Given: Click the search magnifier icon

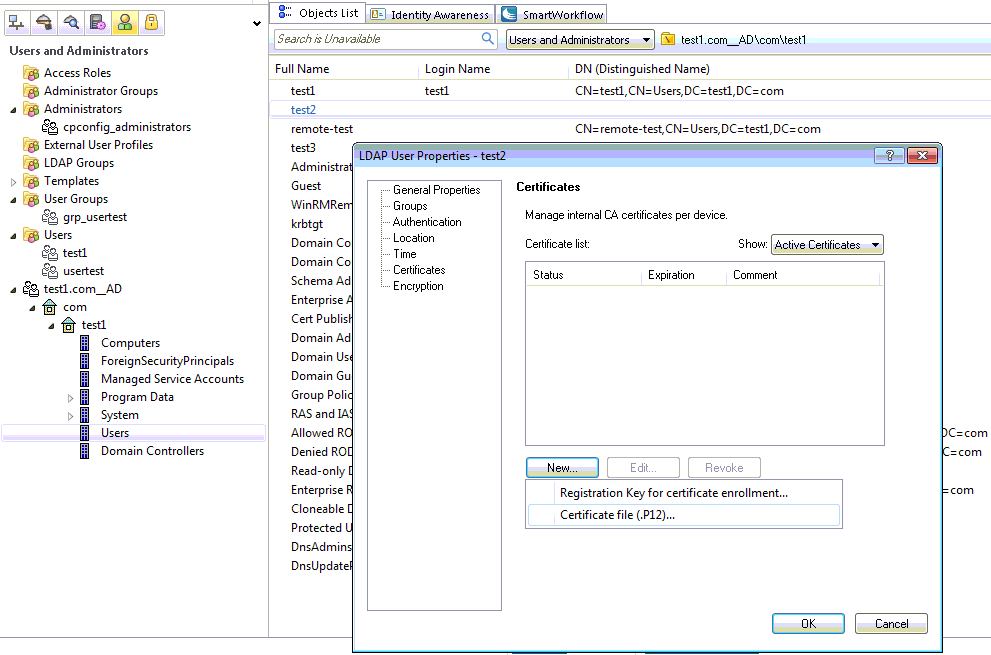Looking at the screenshot, I should 487,39.
